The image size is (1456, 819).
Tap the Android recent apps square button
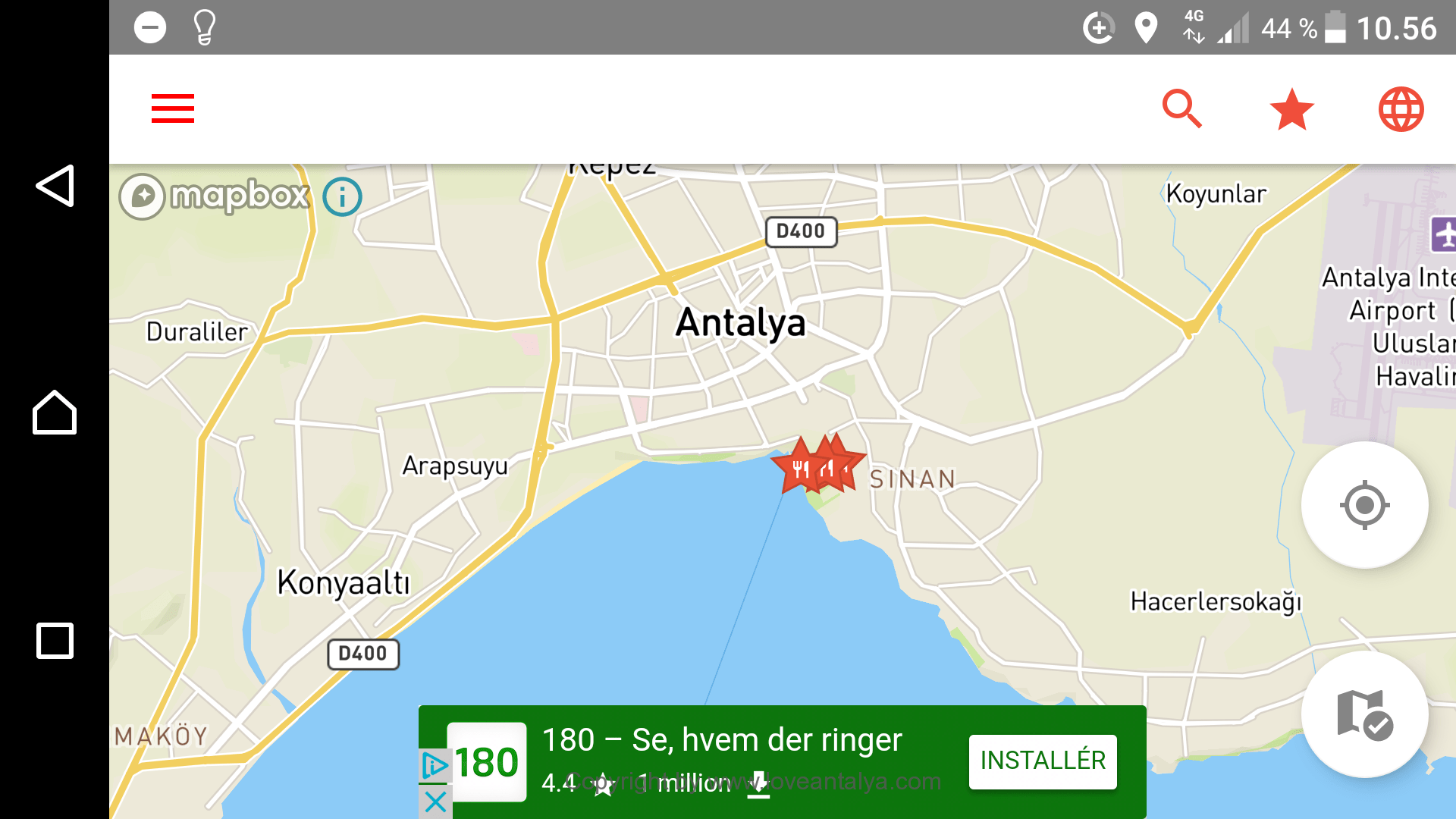pyautogui.click(x=55, y=641)
